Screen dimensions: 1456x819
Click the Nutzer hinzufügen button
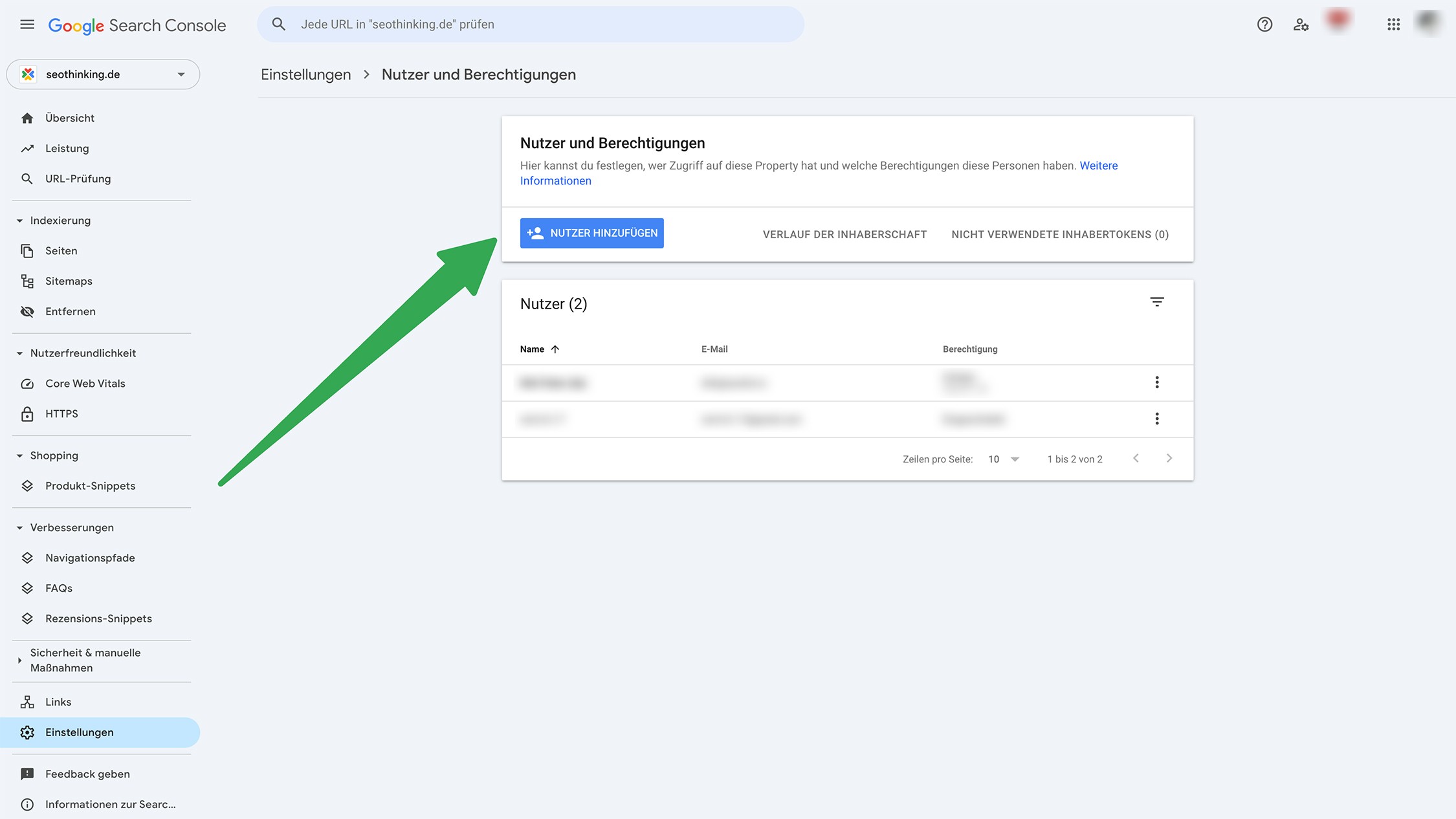point(591,233)
